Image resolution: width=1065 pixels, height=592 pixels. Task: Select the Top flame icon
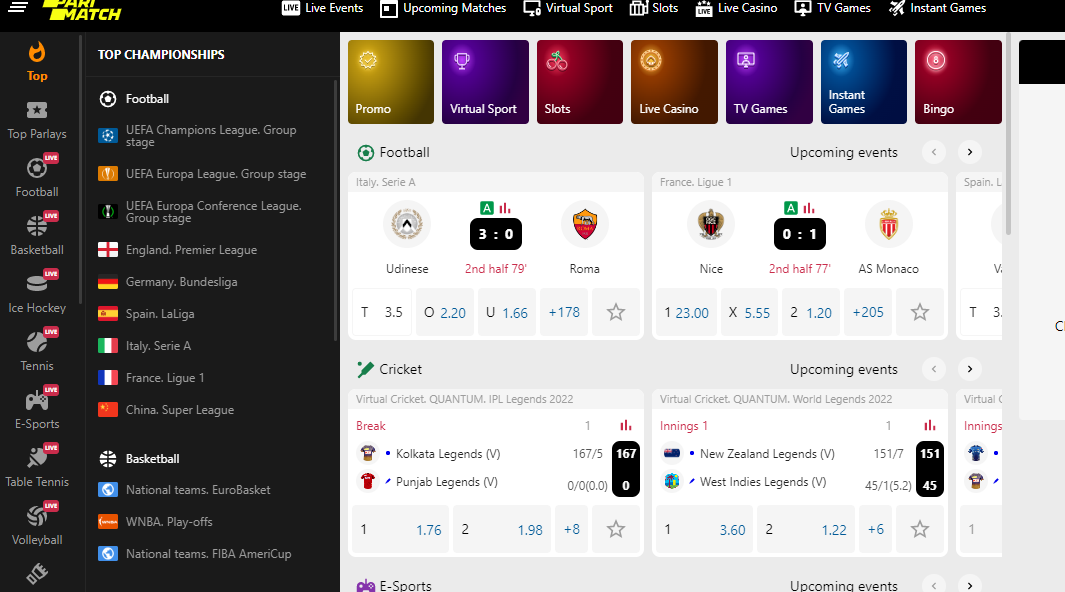(x=37, y=53)
